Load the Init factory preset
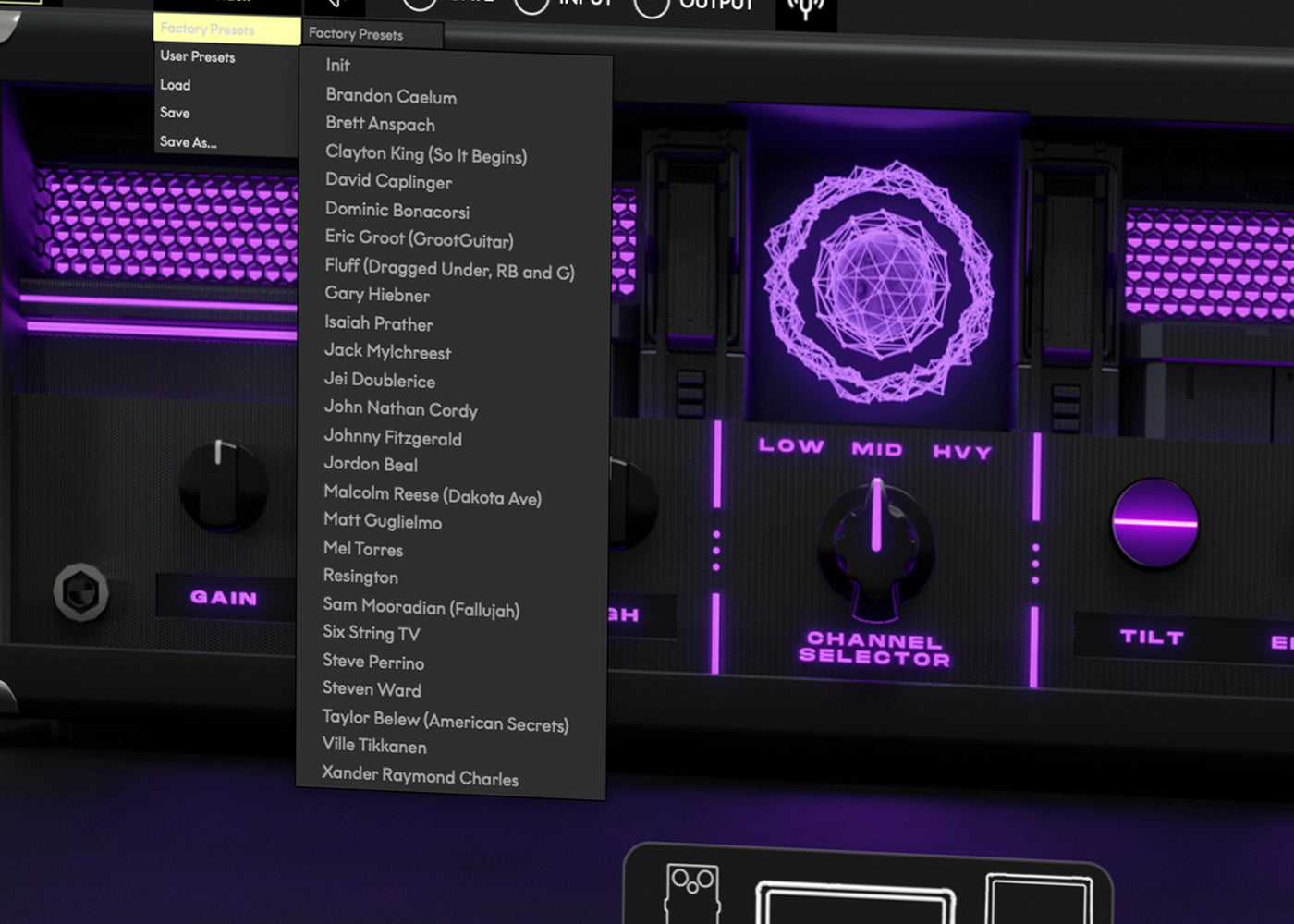 point(337,66)
